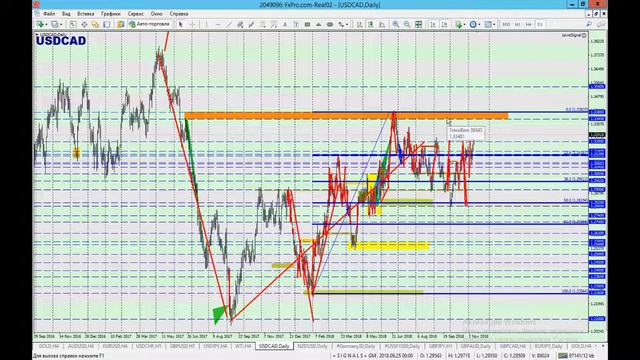Switch to Line Chart display
Image resolution: width=640 pixels, height=360 pixels.
click(382, 24)
